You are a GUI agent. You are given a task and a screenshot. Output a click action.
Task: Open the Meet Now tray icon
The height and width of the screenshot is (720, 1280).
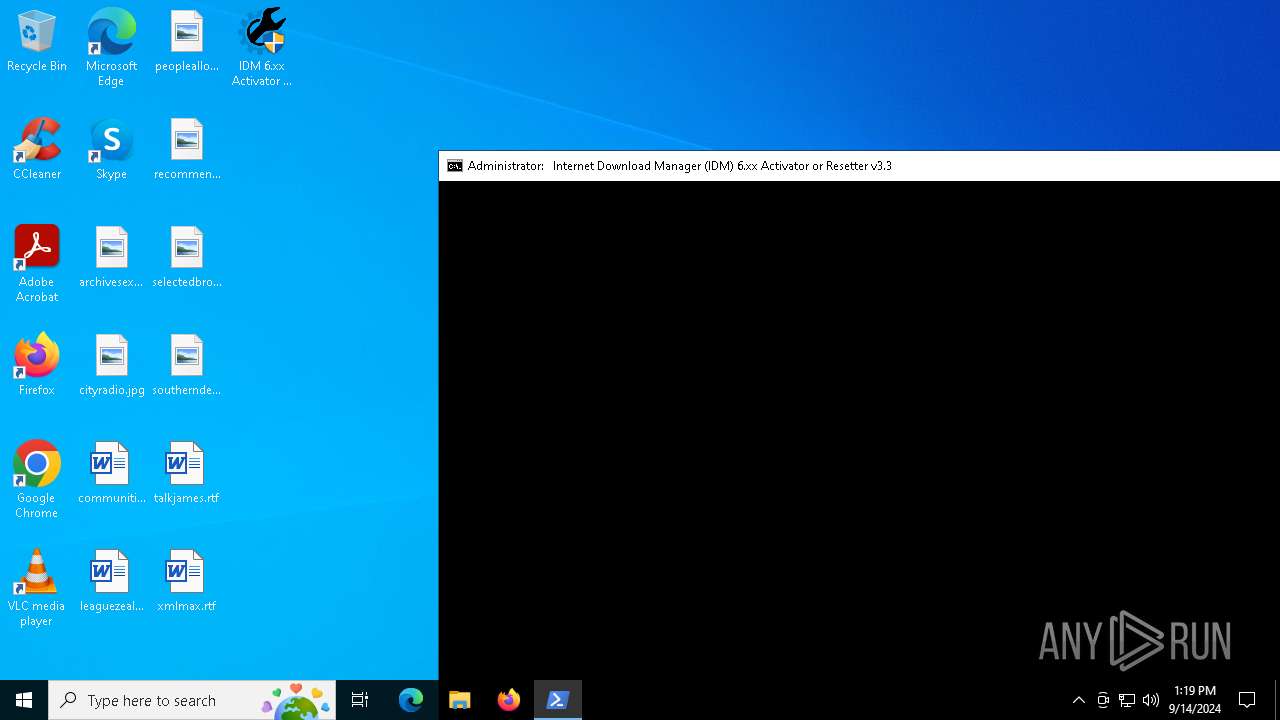(1103, 700)
